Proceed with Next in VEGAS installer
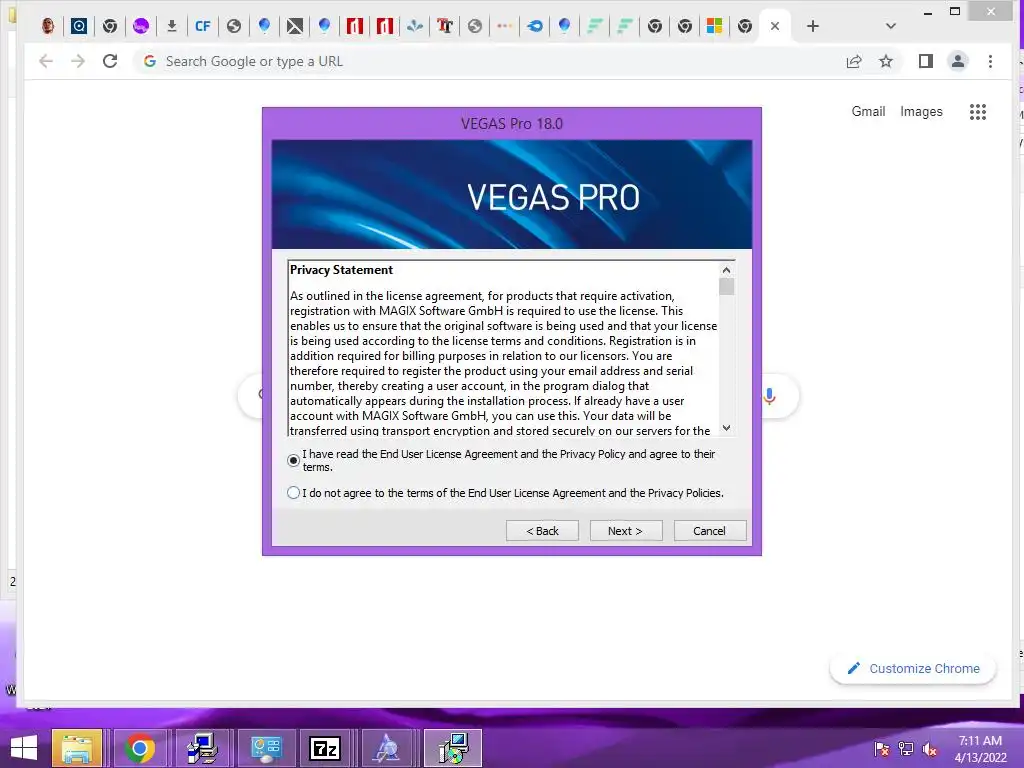The height and width of the screenshot is (768, 1024). [626, 531]
